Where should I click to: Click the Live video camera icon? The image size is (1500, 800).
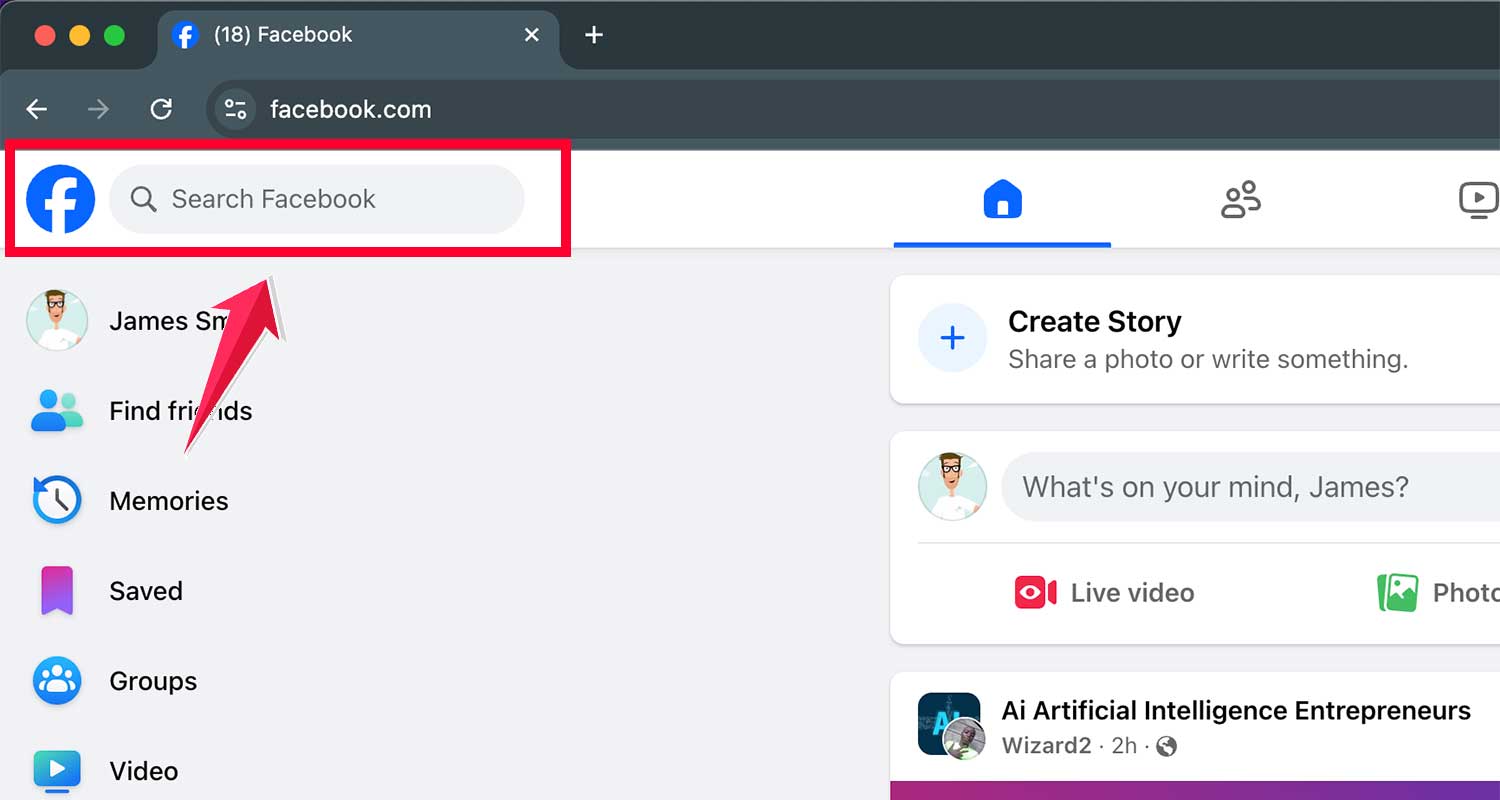pos(1035,592)
